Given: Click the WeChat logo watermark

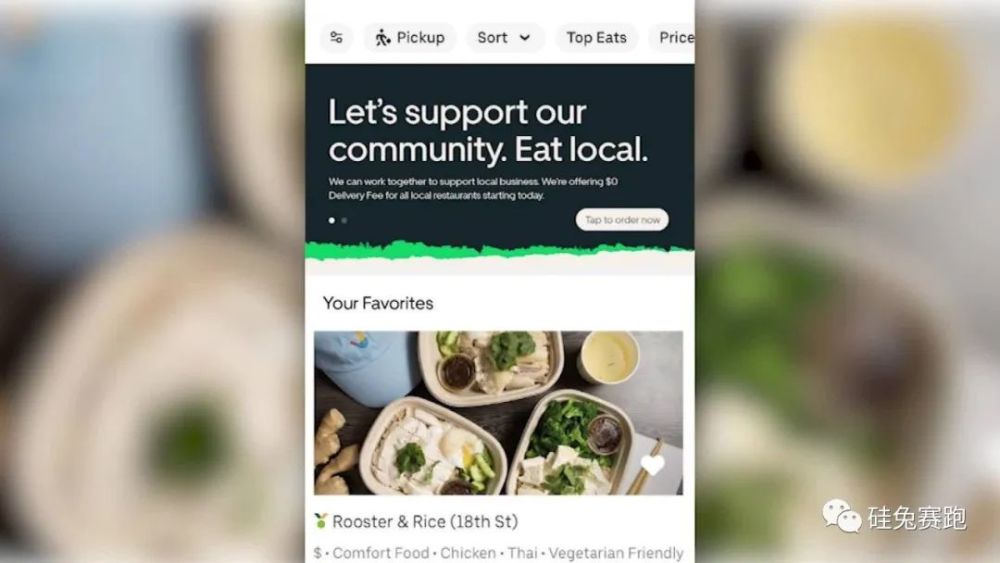Looking at the screenshot, I should 841,515.
